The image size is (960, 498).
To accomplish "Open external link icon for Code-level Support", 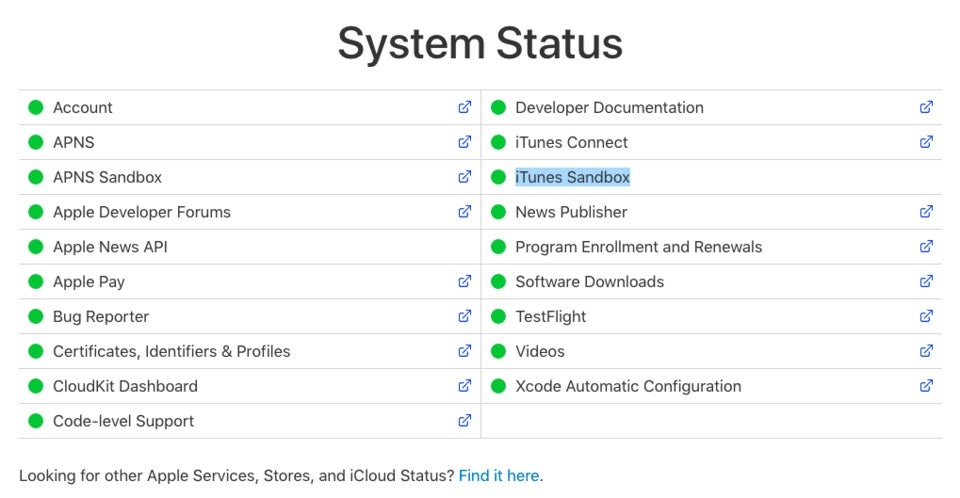I will [465, 421].
